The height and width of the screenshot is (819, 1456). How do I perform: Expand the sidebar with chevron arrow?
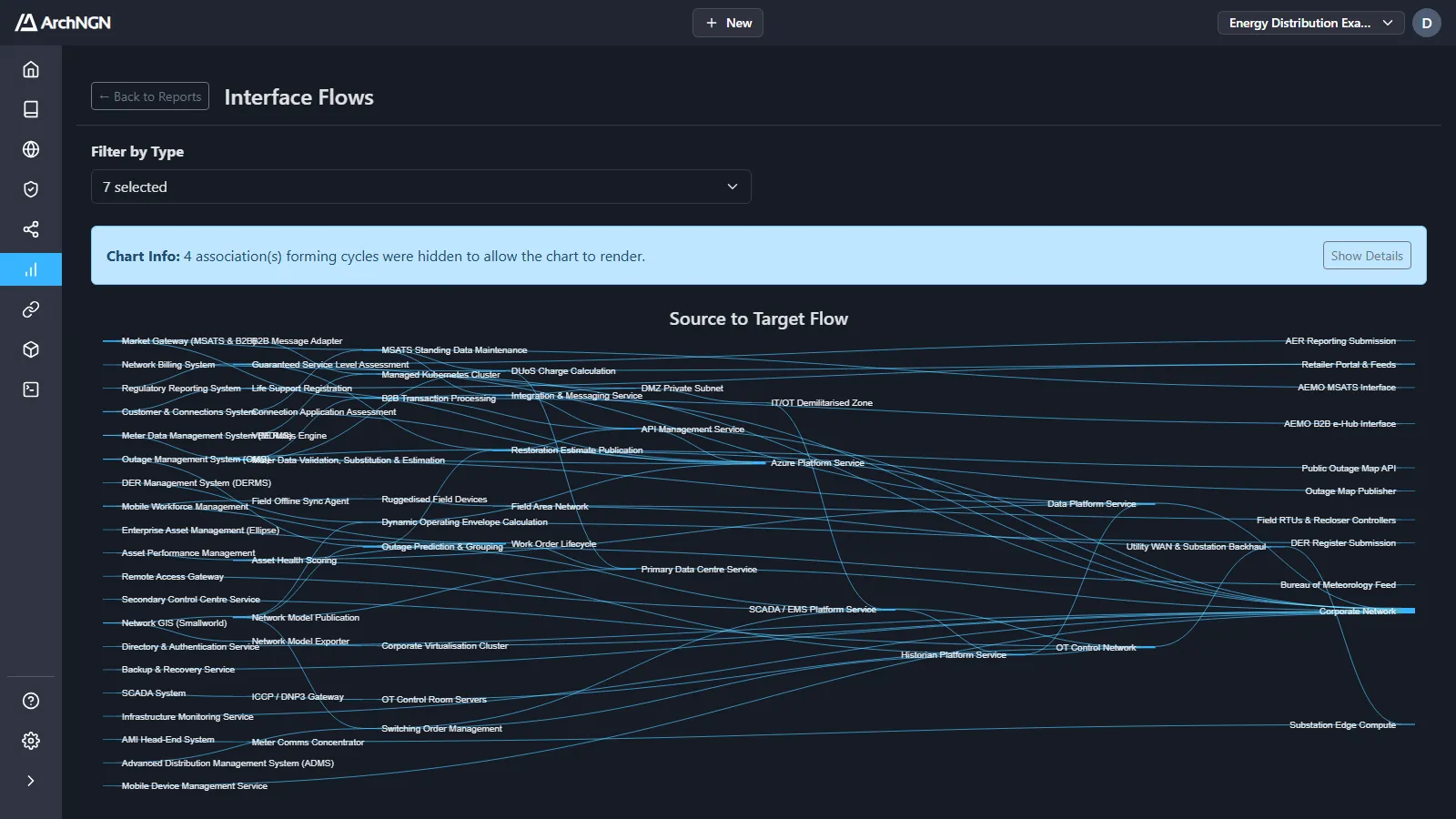(x=31, y=781)
